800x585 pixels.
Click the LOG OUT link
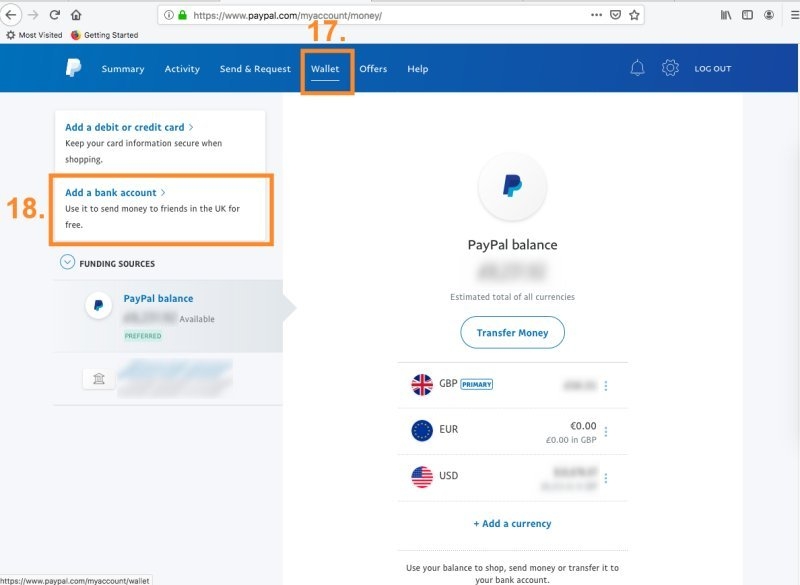[713, 69]
